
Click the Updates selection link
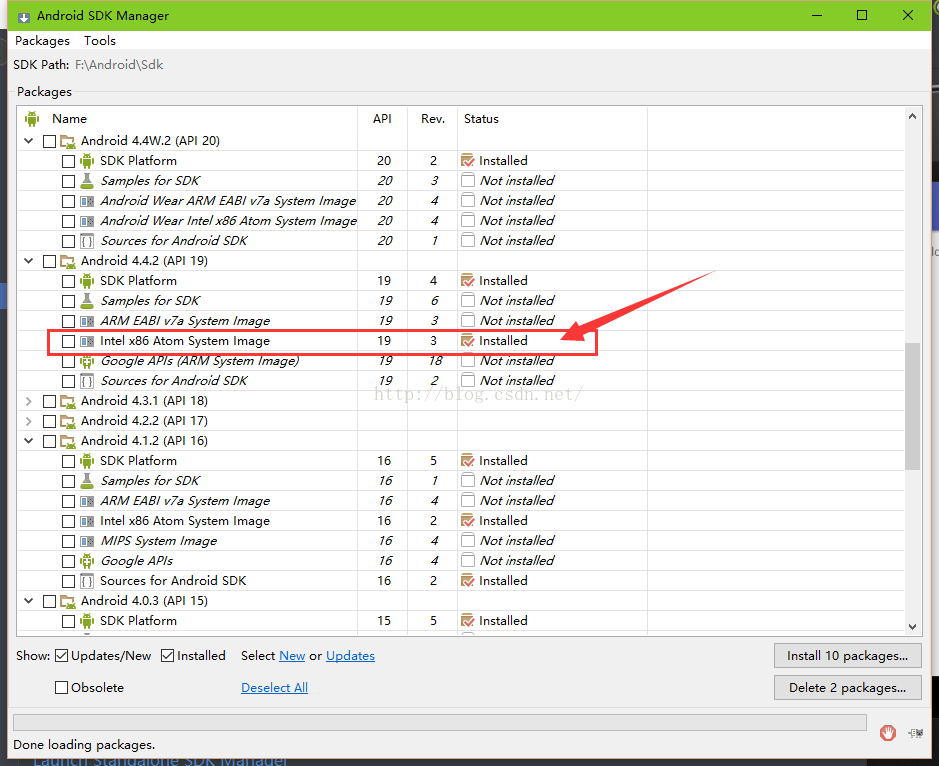click(350, 656)
